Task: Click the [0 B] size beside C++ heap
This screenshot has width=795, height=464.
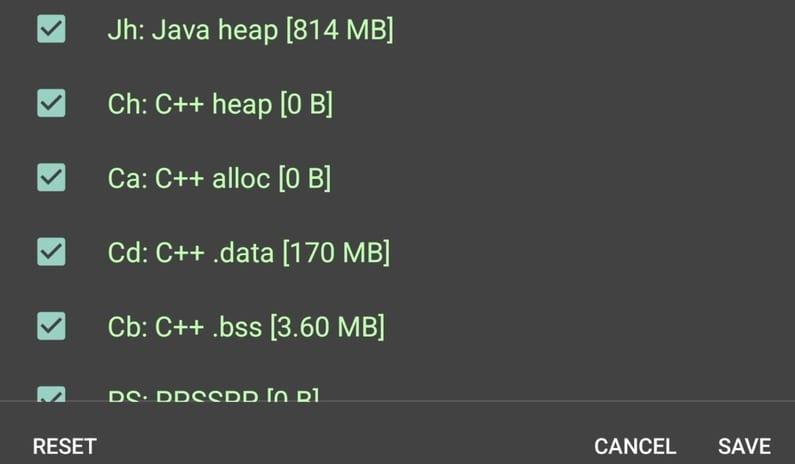Action: pyautogui.click(x=306, y=104)
